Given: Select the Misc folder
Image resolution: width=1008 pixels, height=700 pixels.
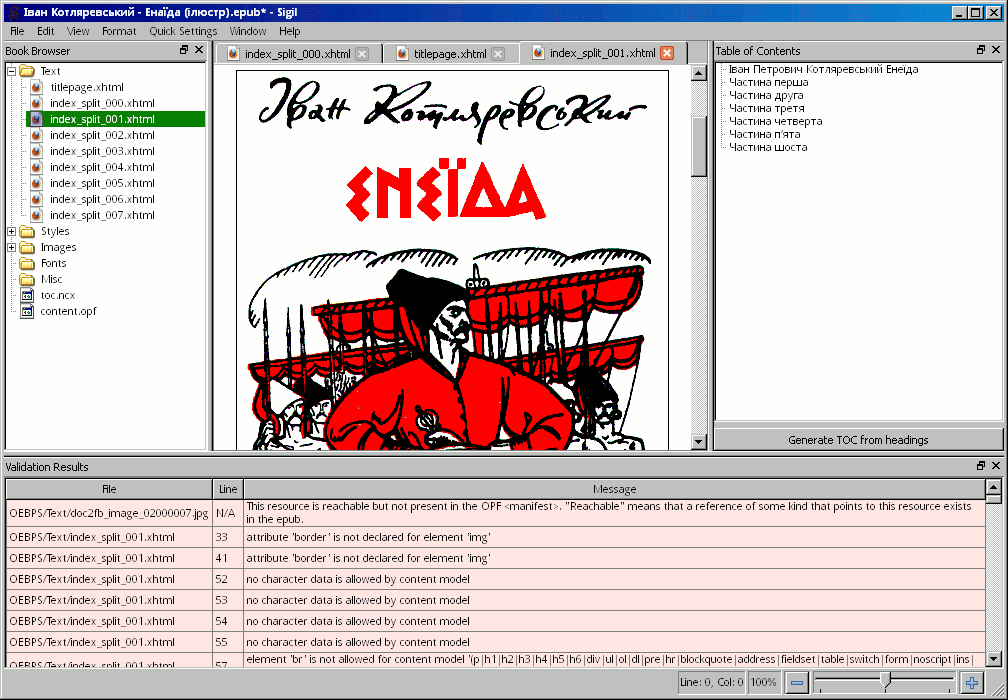Looking at the screenshot, I should click(x=51, y=279).
